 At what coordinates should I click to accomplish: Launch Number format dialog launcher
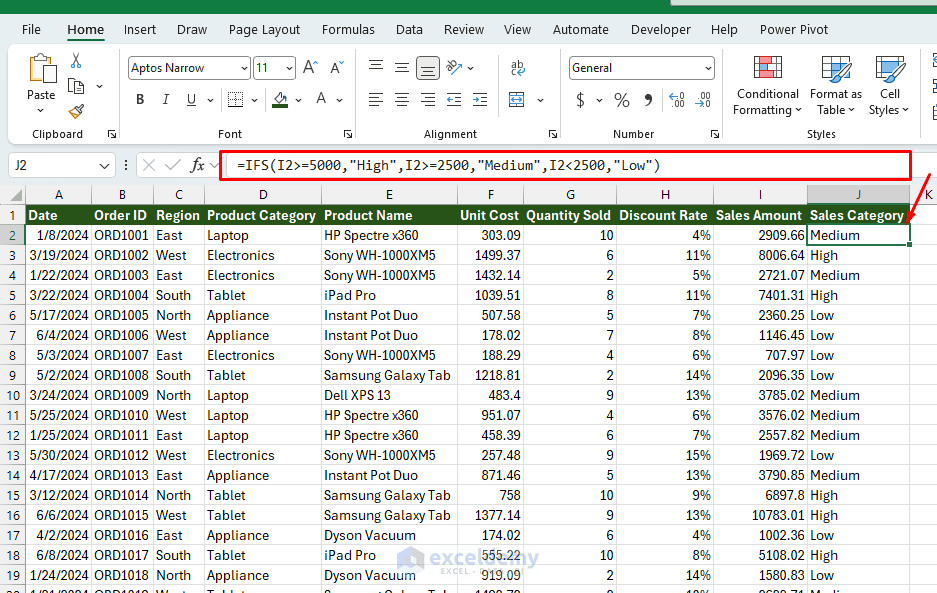(x=715, y=135)
